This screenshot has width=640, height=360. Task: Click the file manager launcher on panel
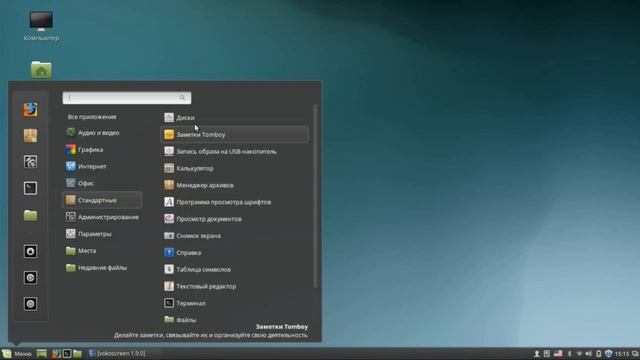pos(78,353)
